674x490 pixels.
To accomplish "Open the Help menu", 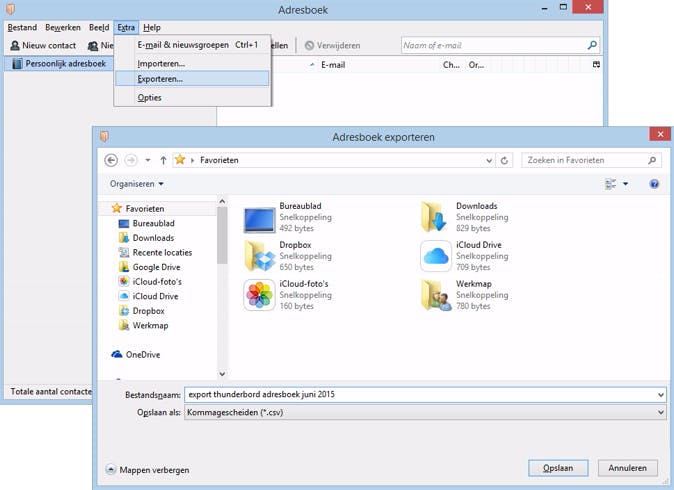I will (152, 28).
